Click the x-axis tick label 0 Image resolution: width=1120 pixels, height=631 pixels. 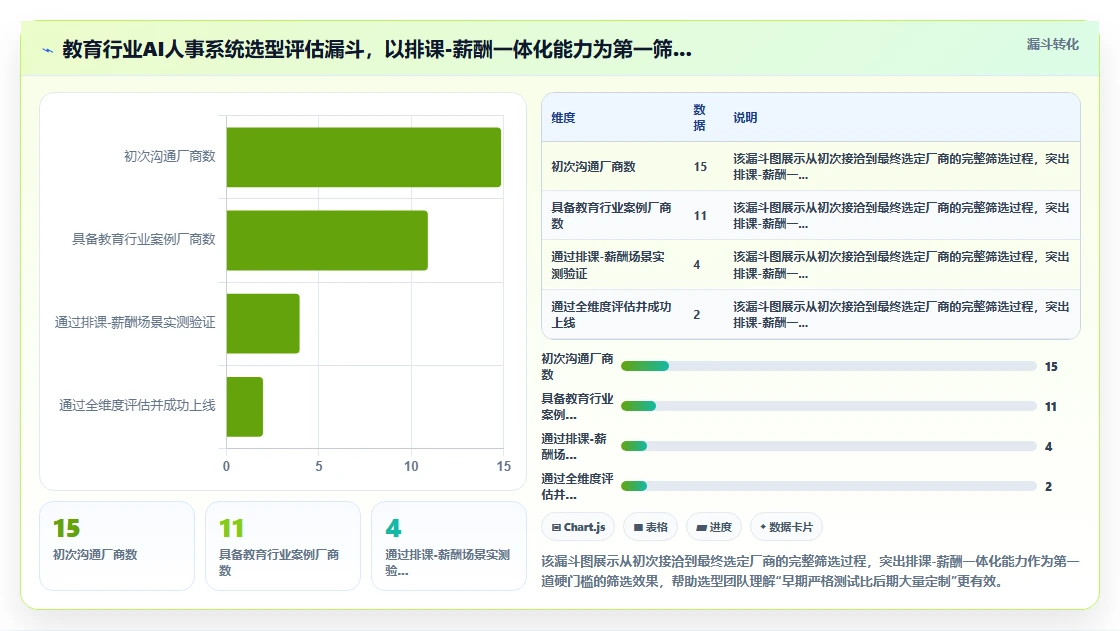[226, 466]
